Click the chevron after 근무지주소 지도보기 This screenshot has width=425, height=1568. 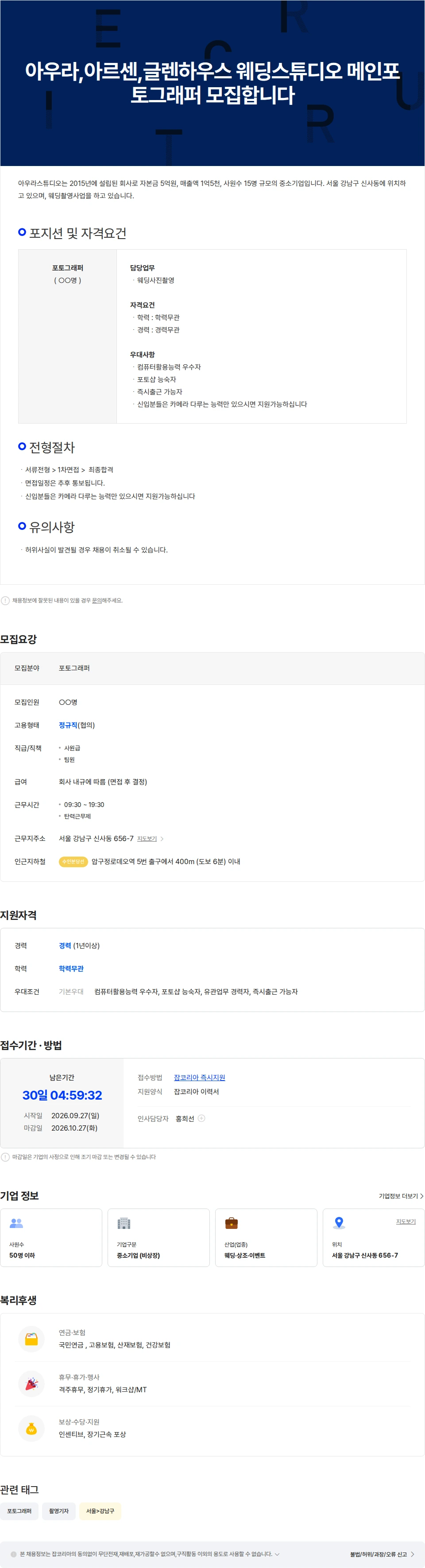click(x=162, y=839)
